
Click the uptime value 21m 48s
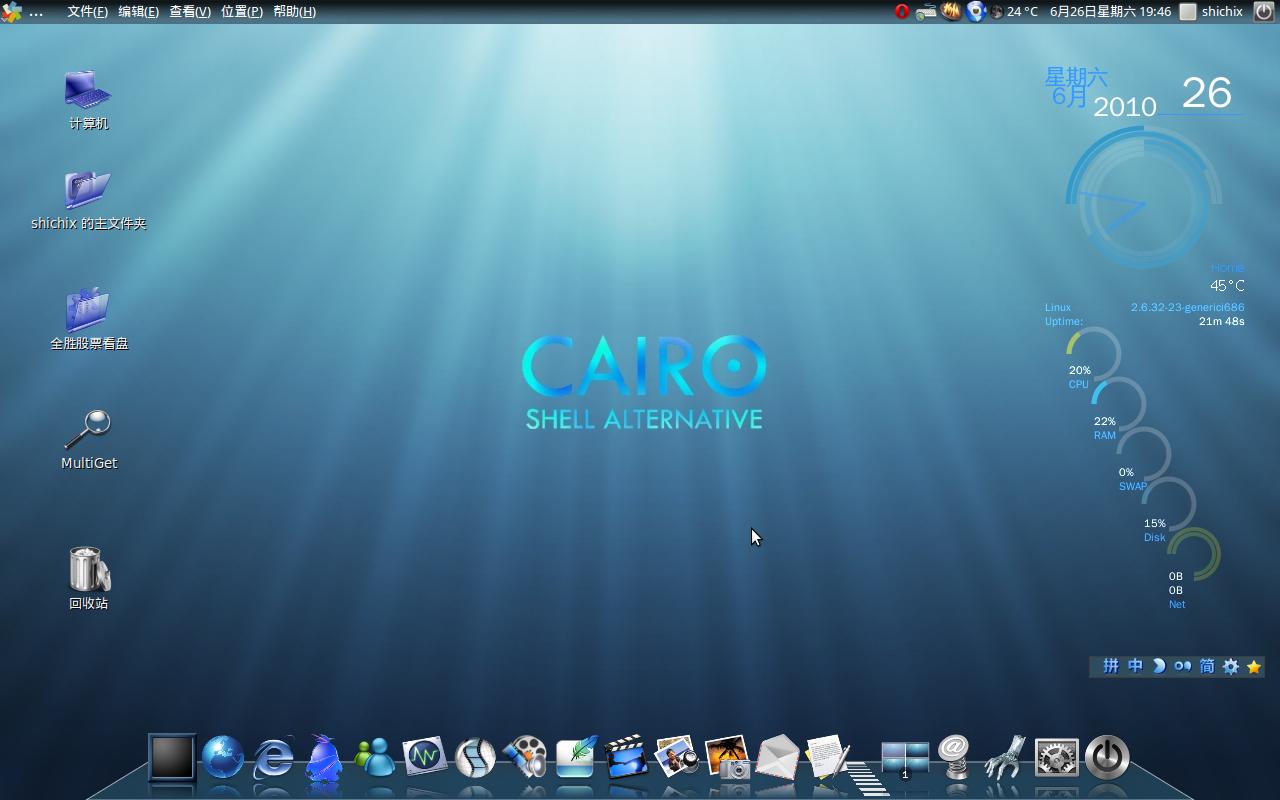[1221, 321]
